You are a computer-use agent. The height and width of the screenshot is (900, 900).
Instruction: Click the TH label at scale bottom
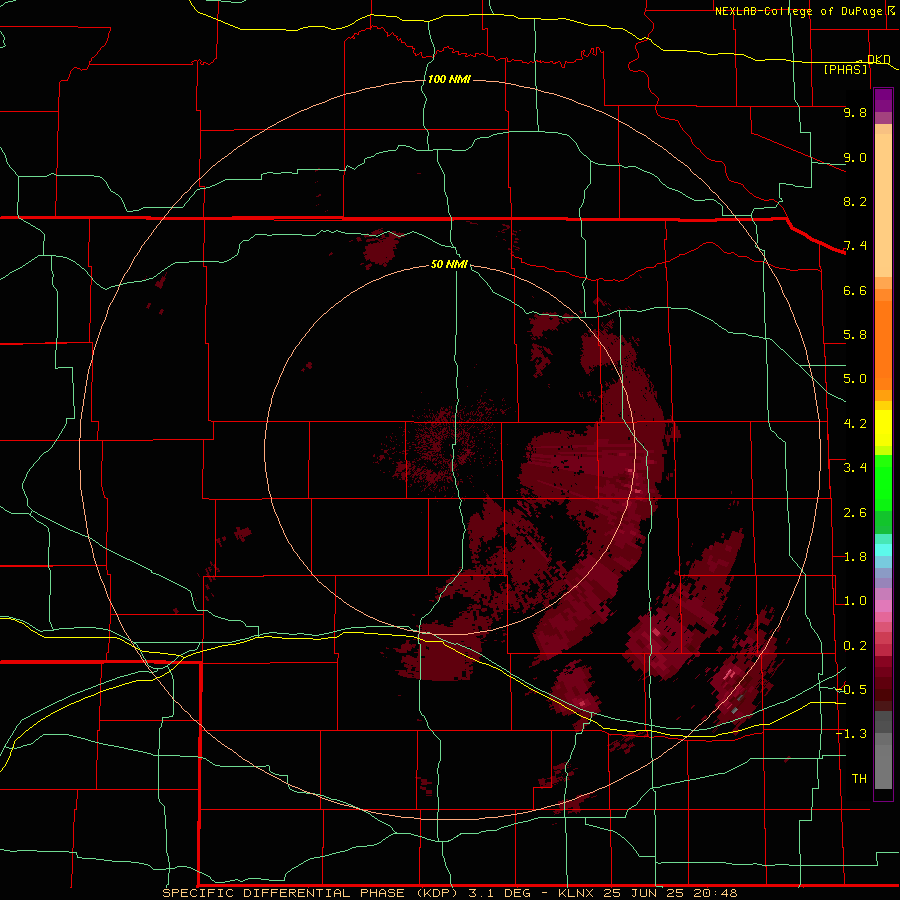[859, 779]
